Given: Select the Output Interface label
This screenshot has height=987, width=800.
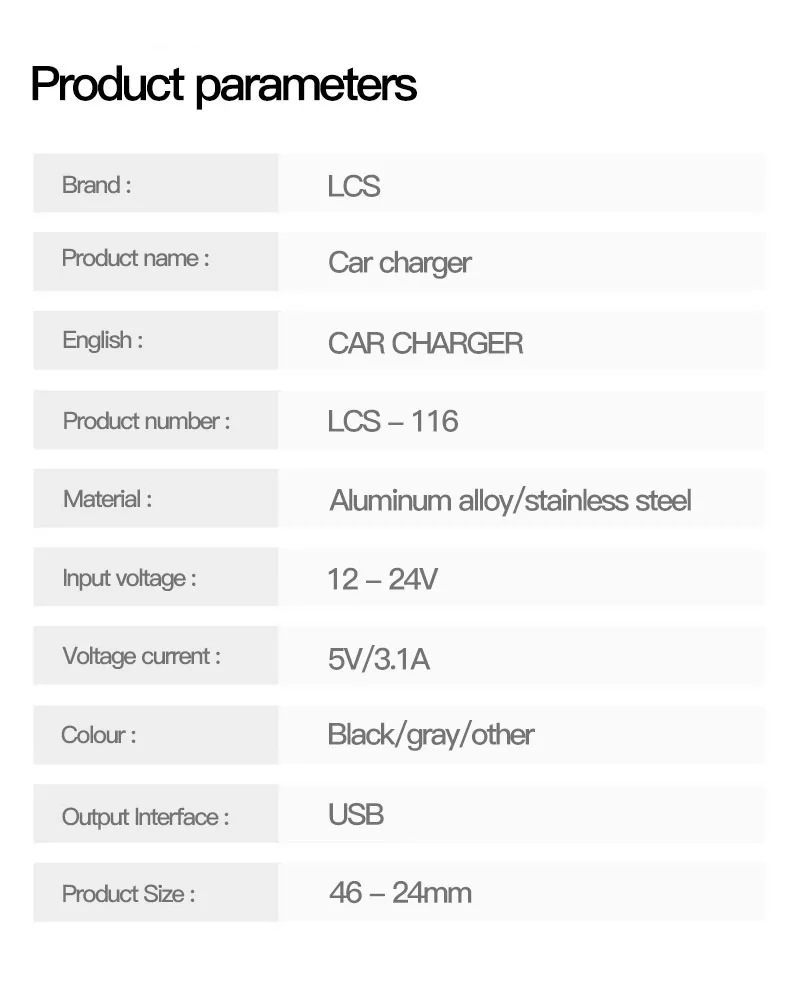Looking at the screenshot, I should click(x=145, y=817).
